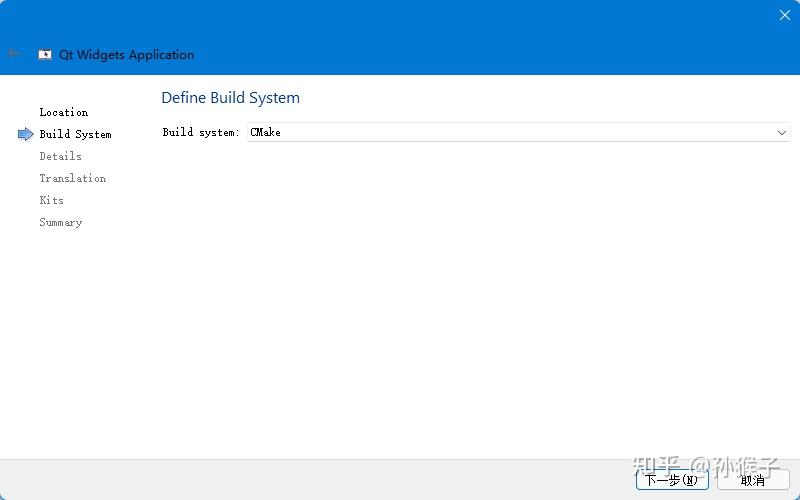Close the wizard with the X icon
The height and width of the screenshot is (500, 800).
click(785, 15)
